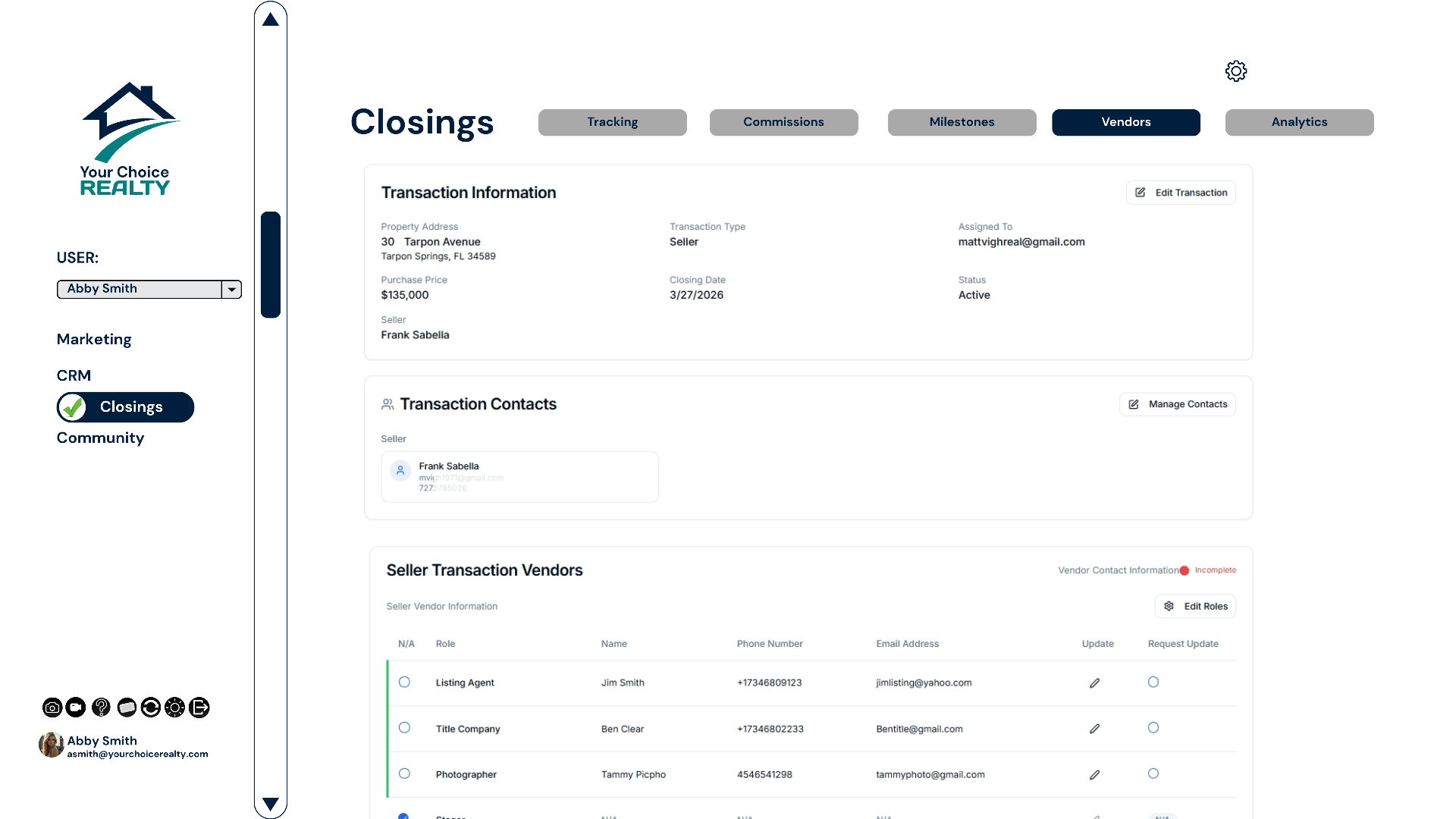Screen dimensions: 1456x819
Task: Click the asmith@yourchoicerealty.com email
Action: (x=137, y=755)
